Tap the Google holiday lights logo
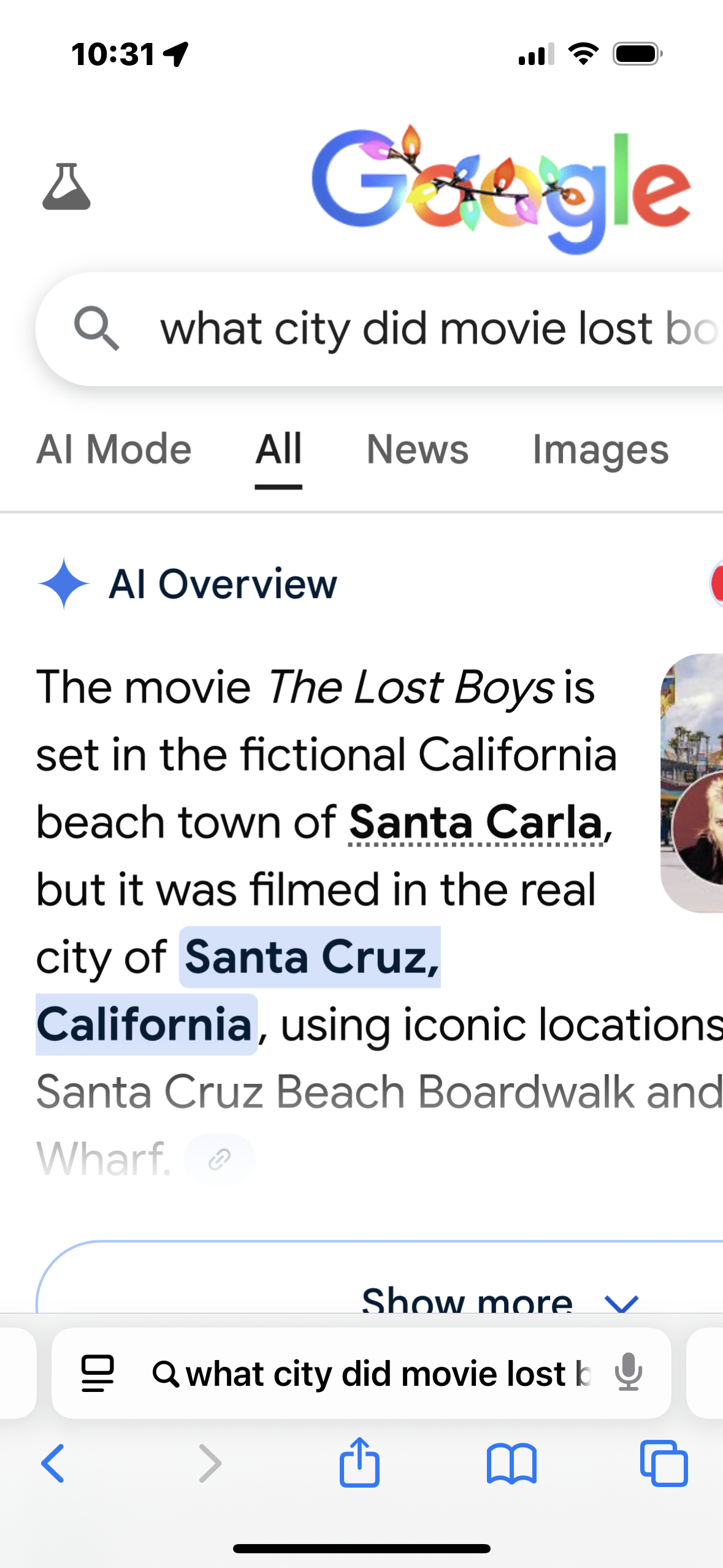The image size is (723, 1568). pyautogui.click(x=500, y=188)
